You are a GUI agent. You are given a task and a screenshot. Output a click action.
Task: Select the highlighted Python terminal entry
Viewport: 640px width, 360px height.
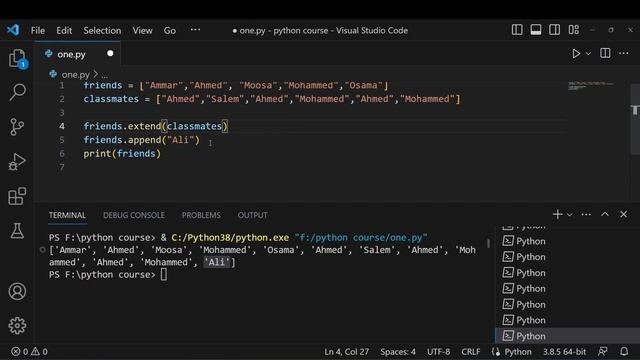pyautogui.click(x=567, y=336)
